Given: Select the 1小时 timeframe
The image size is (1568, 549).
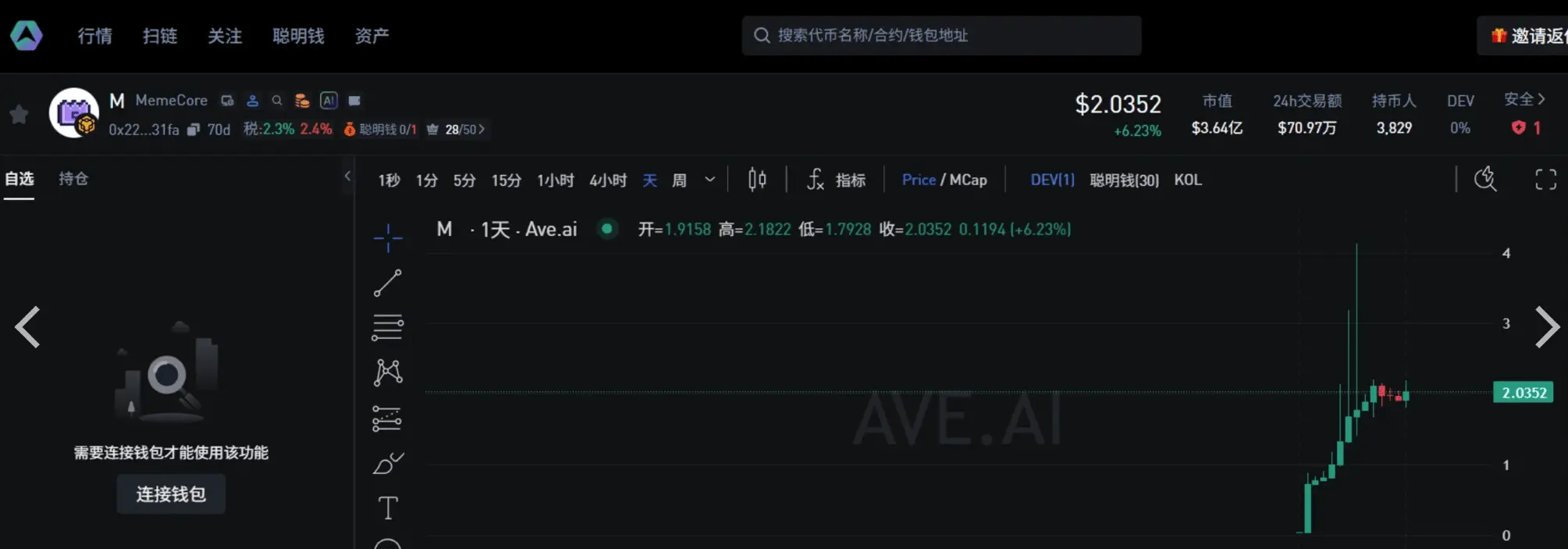Looking at the screenshot, I should [x=555, y=180].
